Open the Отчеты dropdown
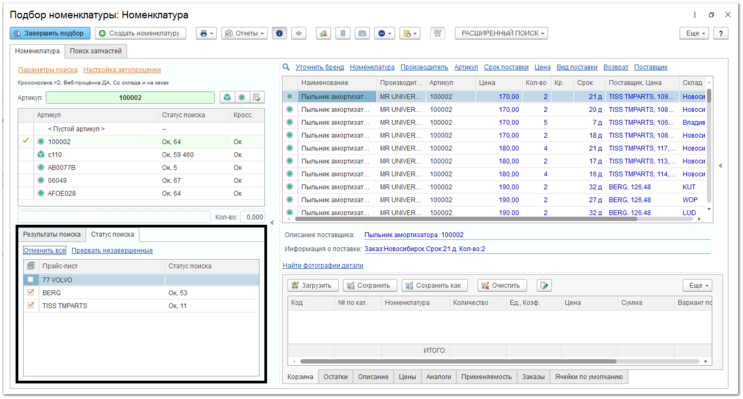Screen dimensions: 743x399 point(244,33)
